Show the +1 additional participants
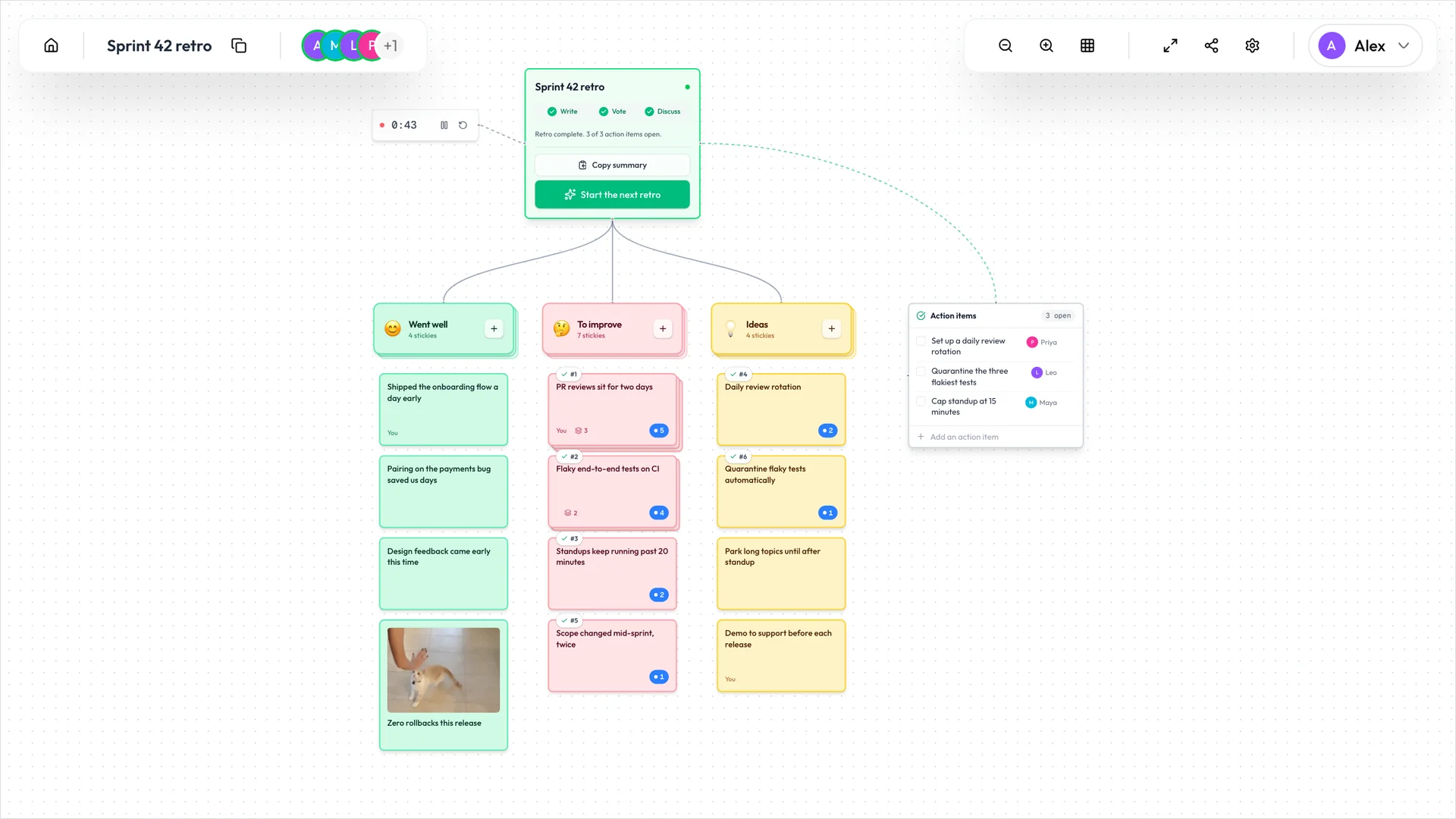Image resolution: width=1456 pixels, height=819 pixels. (x=390, y=45)
